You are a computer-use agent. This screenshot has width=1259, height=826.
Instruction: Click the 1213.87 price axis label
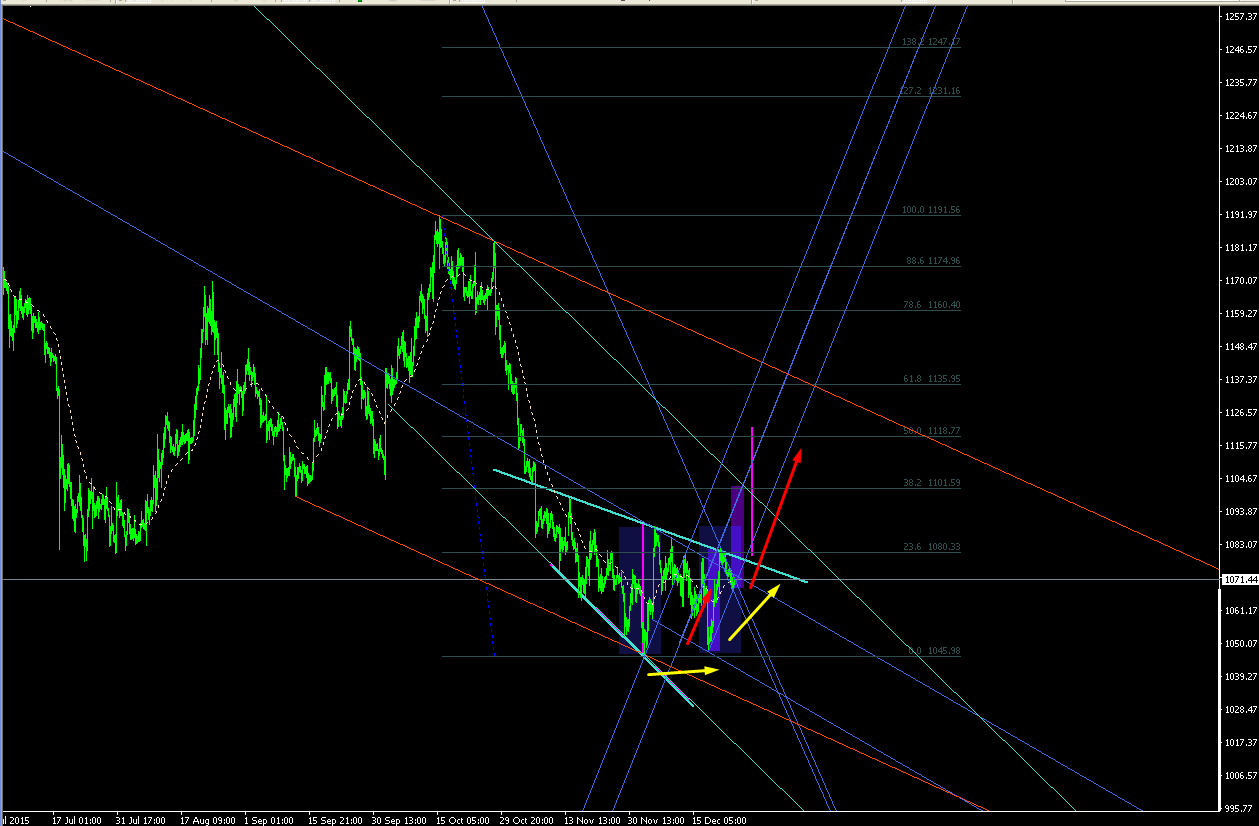(x=1241, y=149)
